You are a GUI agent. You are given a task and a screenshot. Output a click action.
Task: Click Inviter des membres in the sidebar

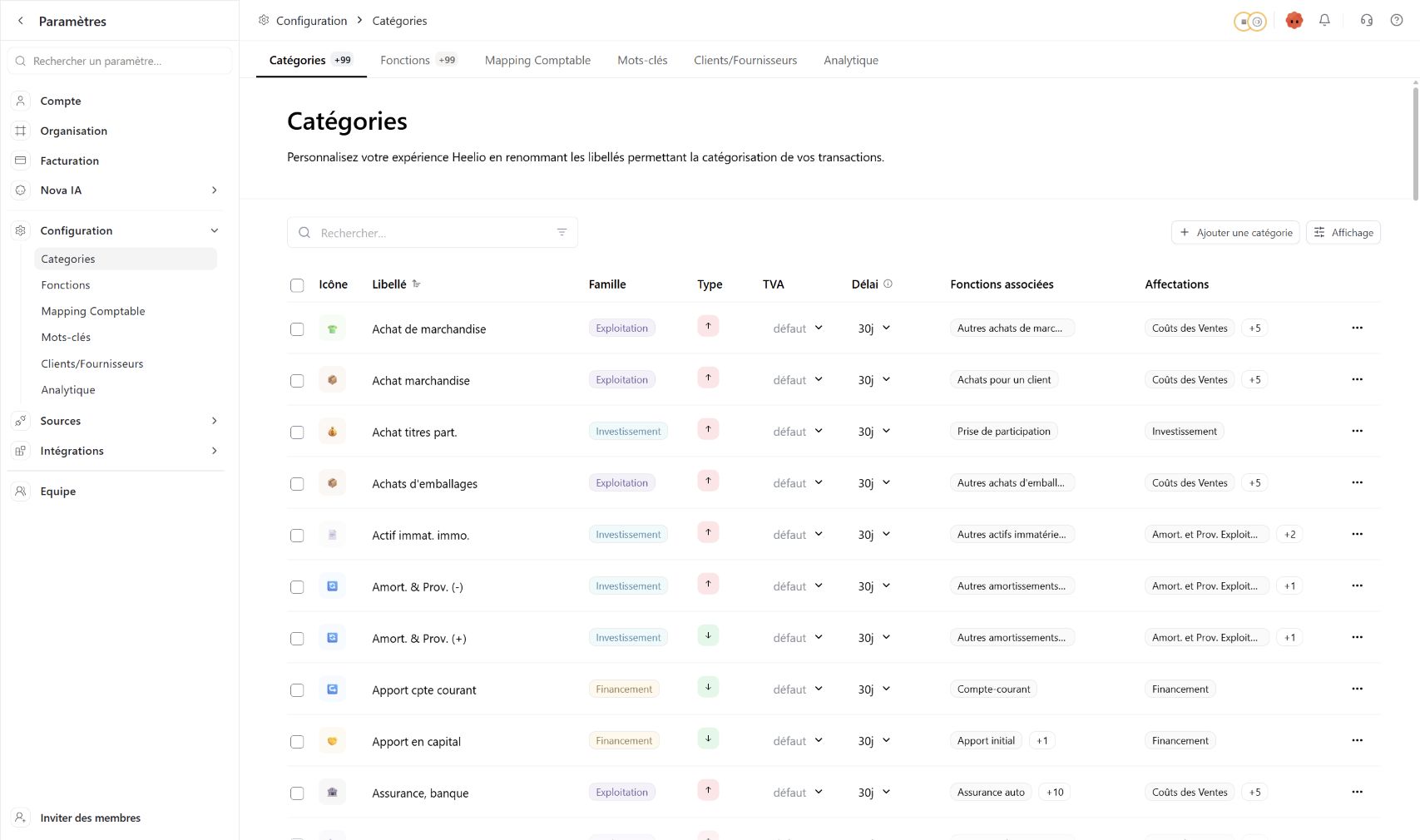[90, 818]
